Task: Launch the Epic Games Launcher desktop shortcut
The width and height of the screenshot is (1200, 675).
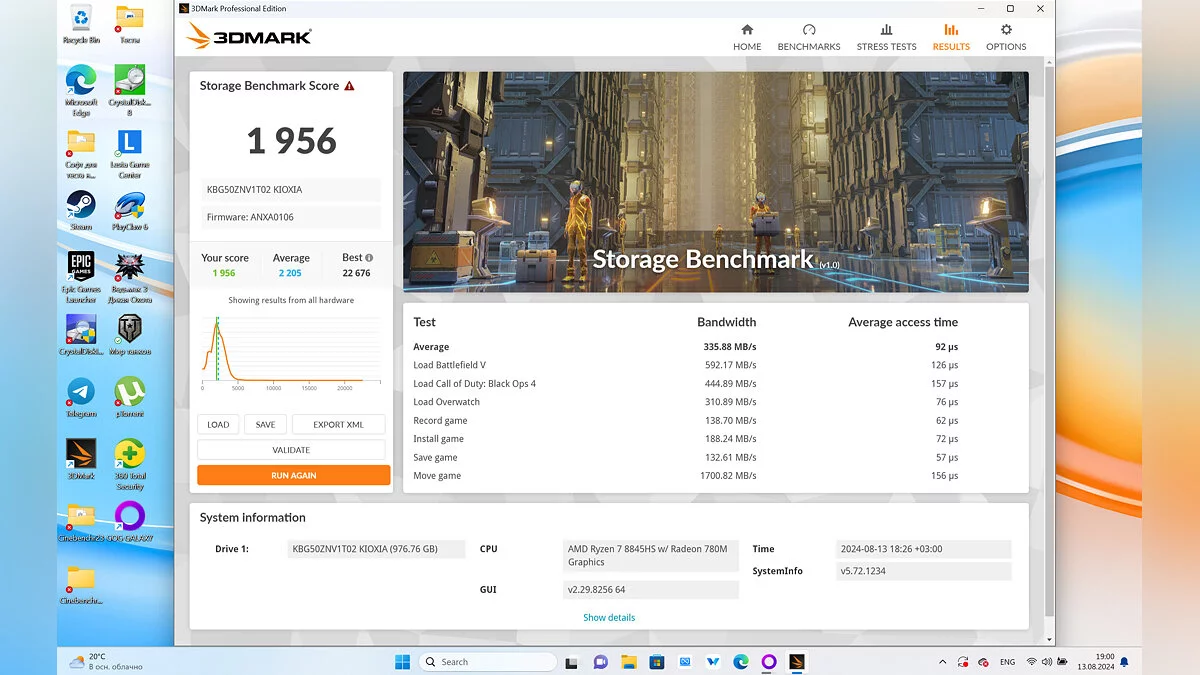Action: pos(81,273)
